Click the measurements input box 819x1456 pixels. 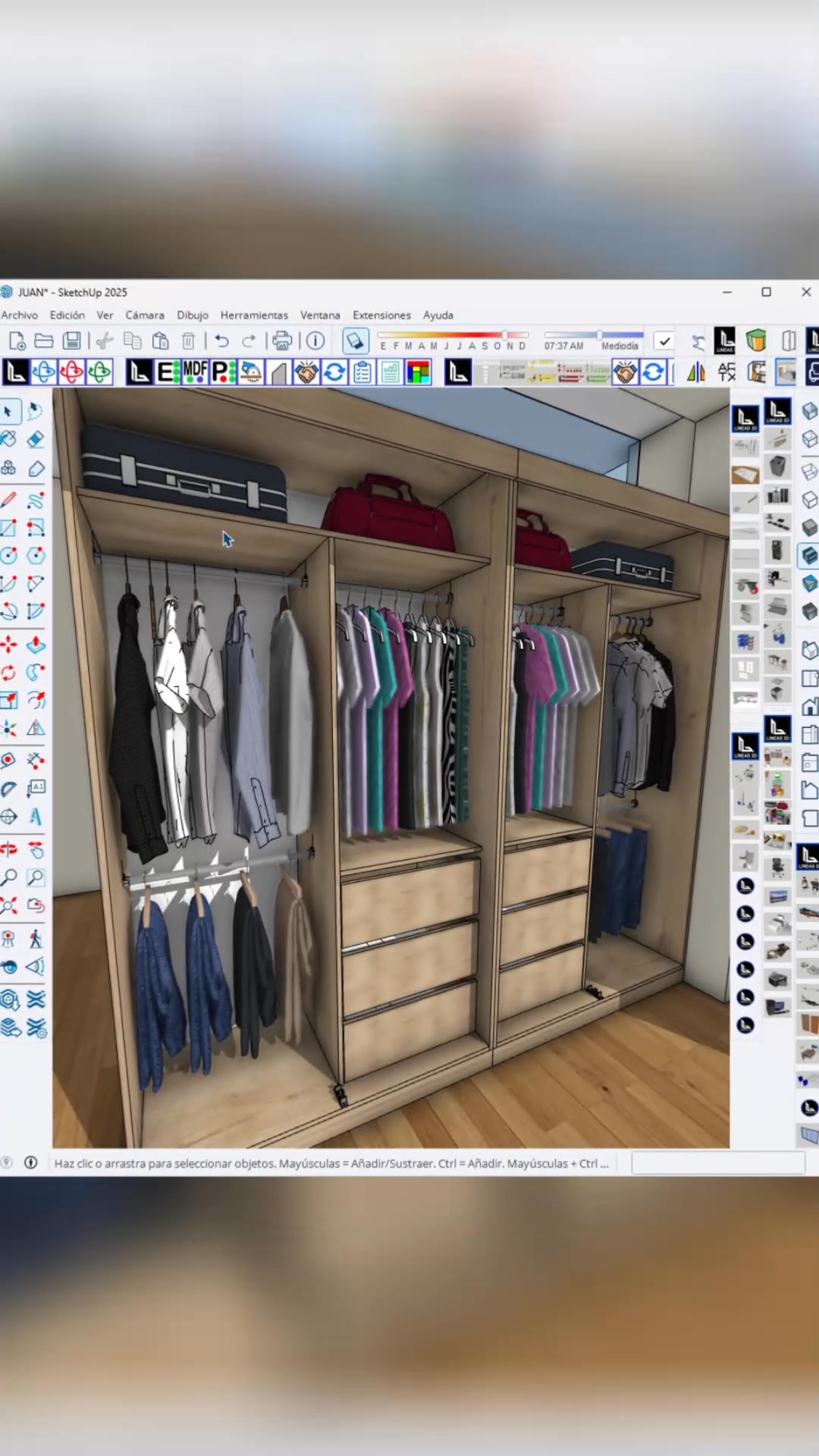pyautogui.click(x=718, y=1163)
